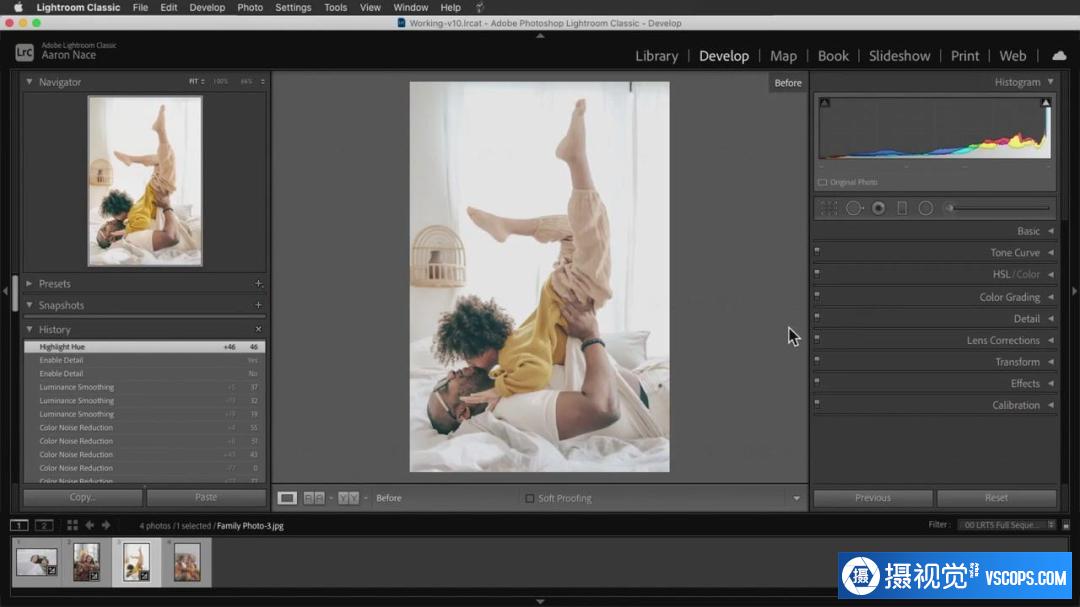The image size is (1080, 607).
Task: Hide the top module picker arrow
Action: pyautogui.click(x=540, y=35)
